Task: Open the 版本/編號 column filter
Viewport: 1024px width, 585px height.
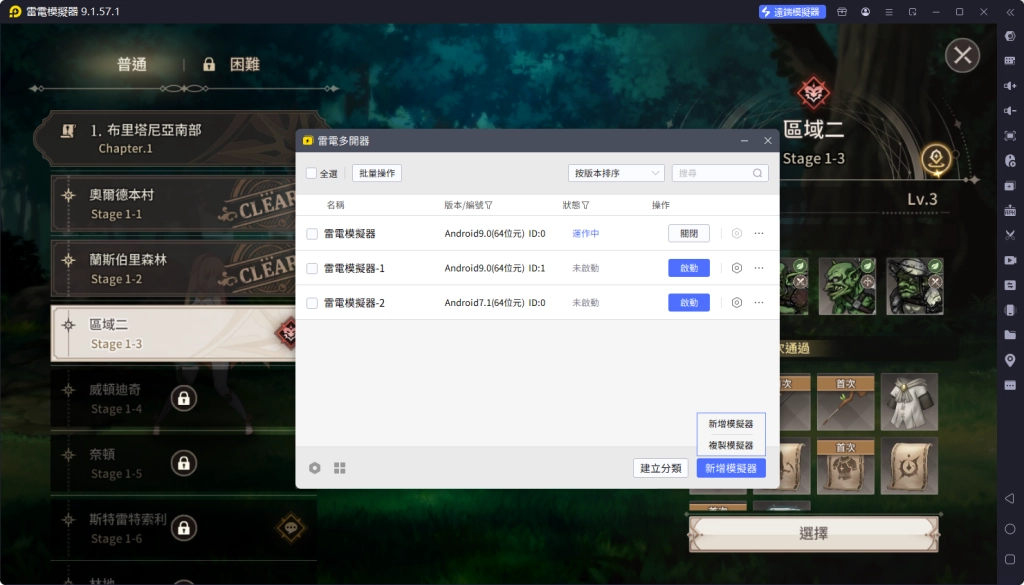Action: [488, 205]
